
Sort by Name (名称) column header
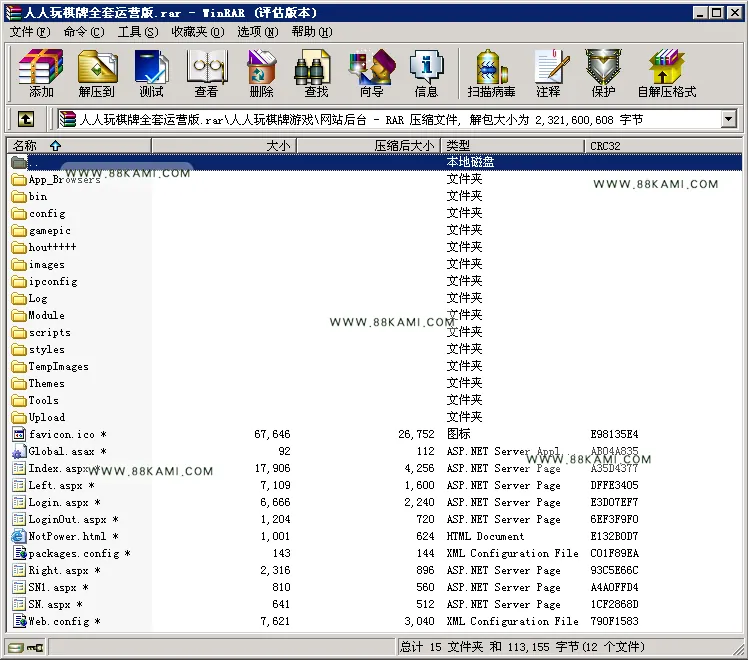tap(79, 145)
